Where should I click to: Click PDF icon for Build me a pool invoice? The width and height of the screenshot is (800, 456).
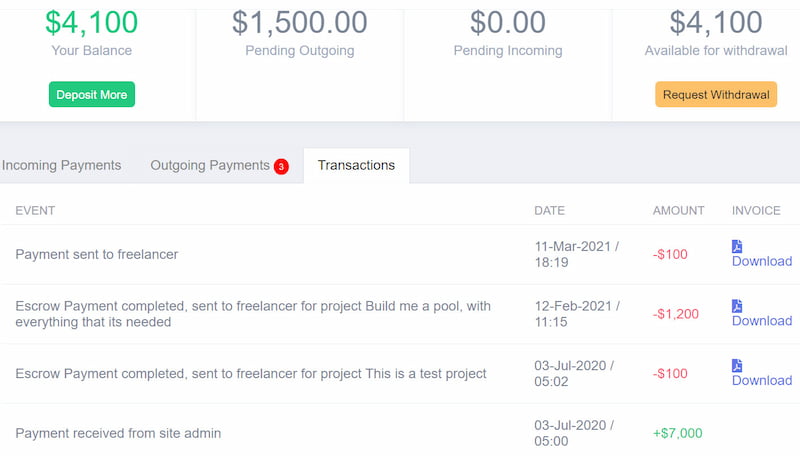point(737,306)
